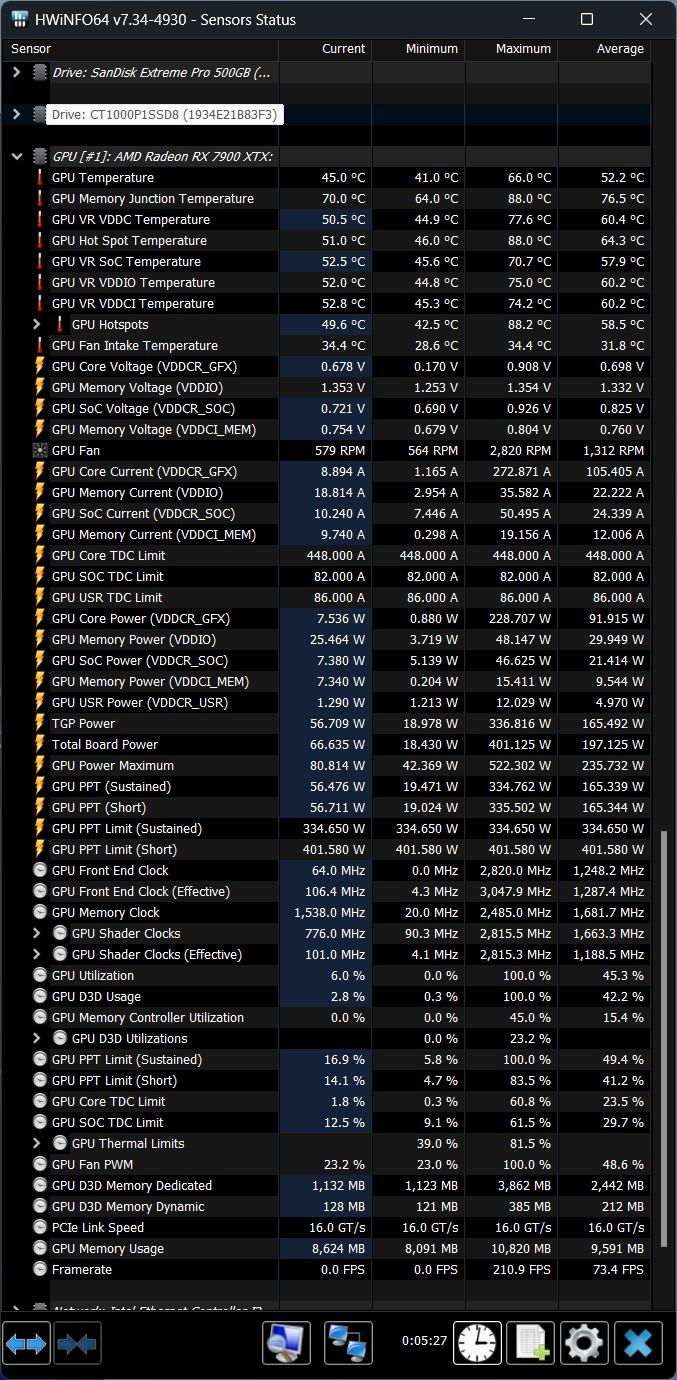Select GPU Memory Power (VDDIO) row
This screenshot has width=677, height=1380.
tap(326, 639)
